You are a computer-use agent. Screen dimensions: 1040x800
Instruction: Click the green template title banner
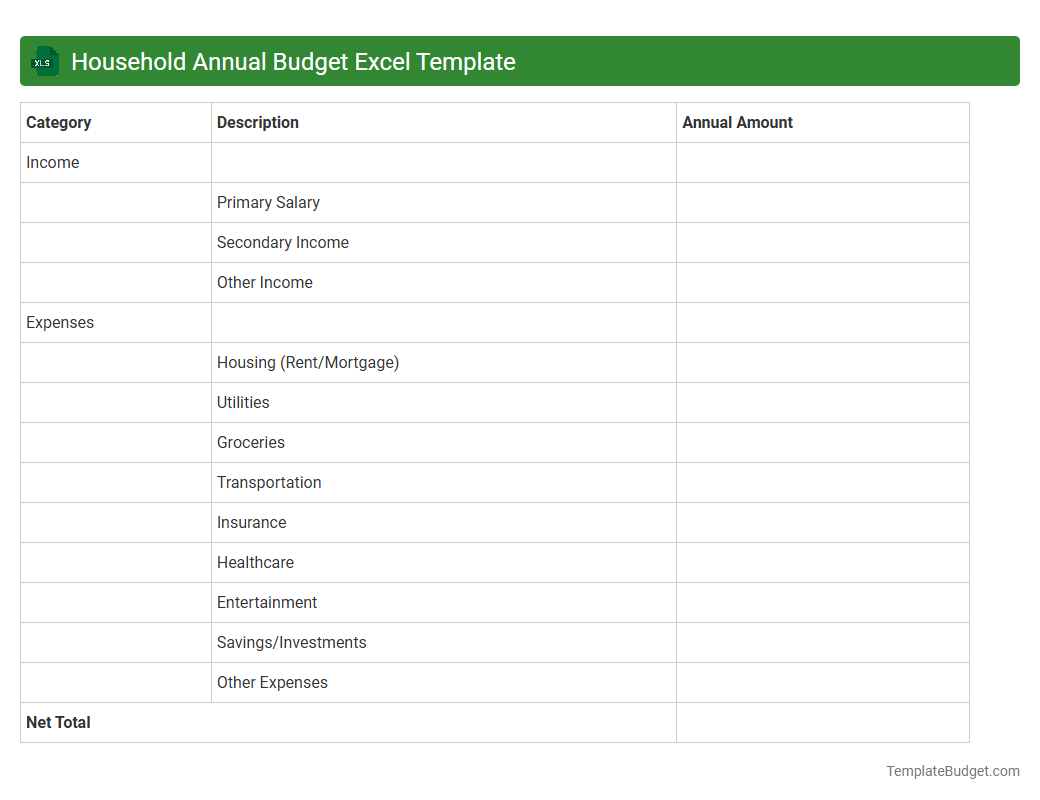pyautogui.click(x=520, y=61)
